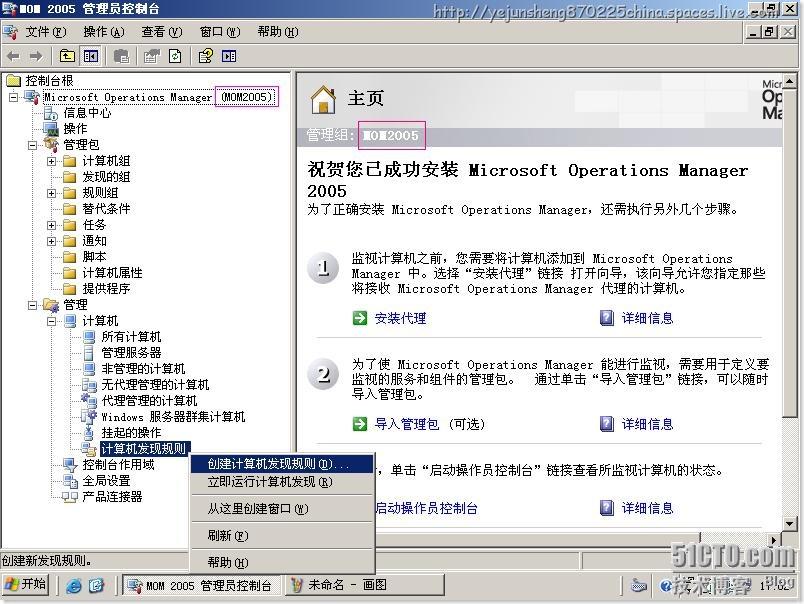This screenshot has width=804, height=604.
Task: Choose 刷新(F) in the context menu
Action: coord(282,536)
